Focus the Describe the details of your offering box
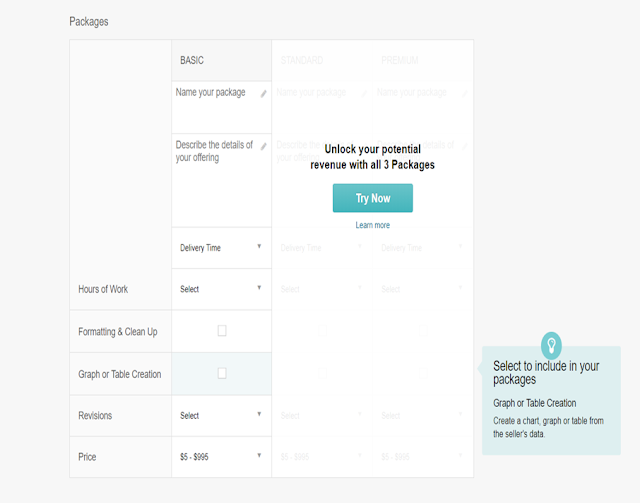Image resolution: width=640 pixels, height=503 pixels. (x=215, y=170)
